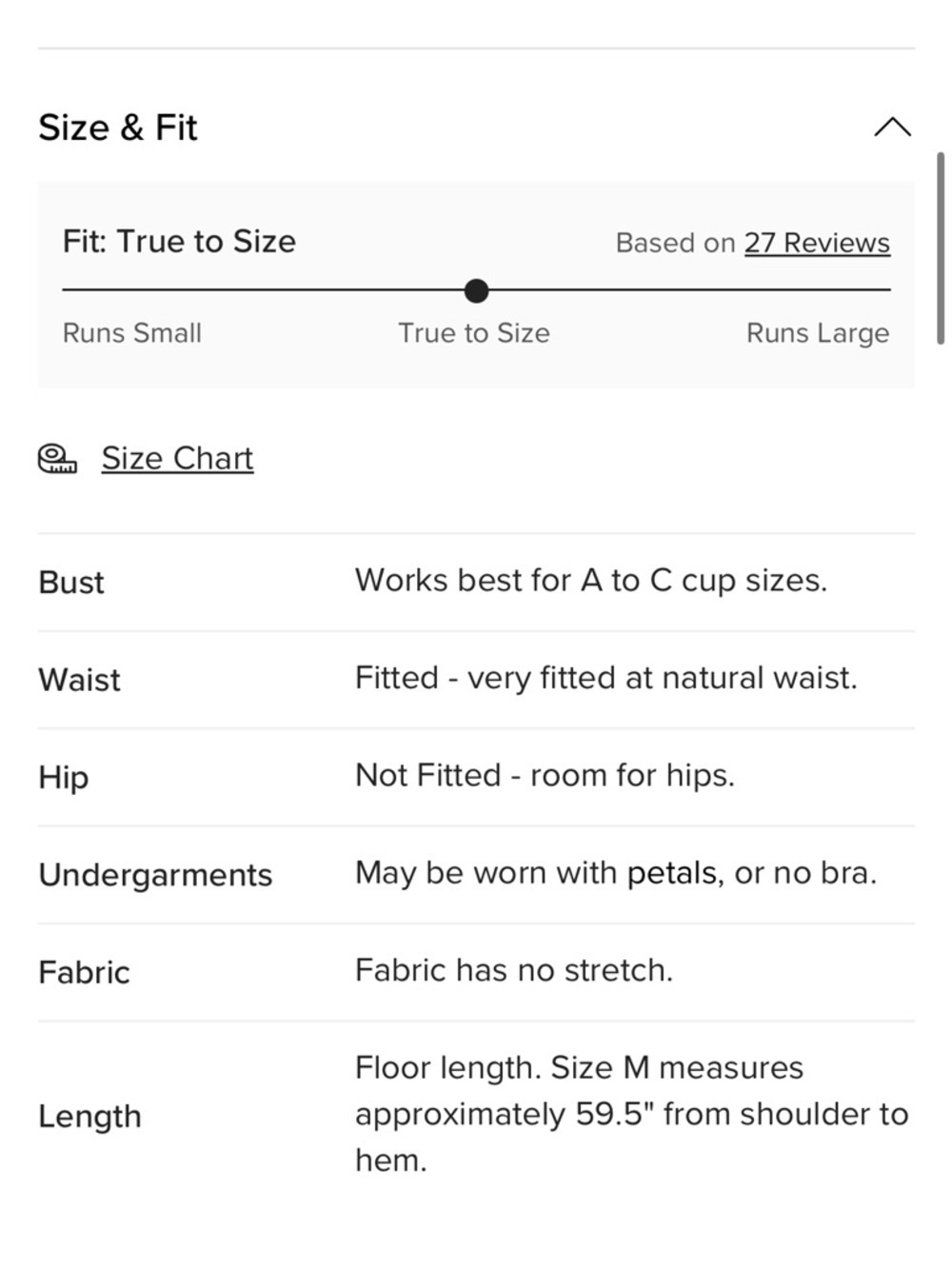Select the Undergarments row label
Image resolution: width=952 pixels, height=1269 pixels.
pos(155,875)
